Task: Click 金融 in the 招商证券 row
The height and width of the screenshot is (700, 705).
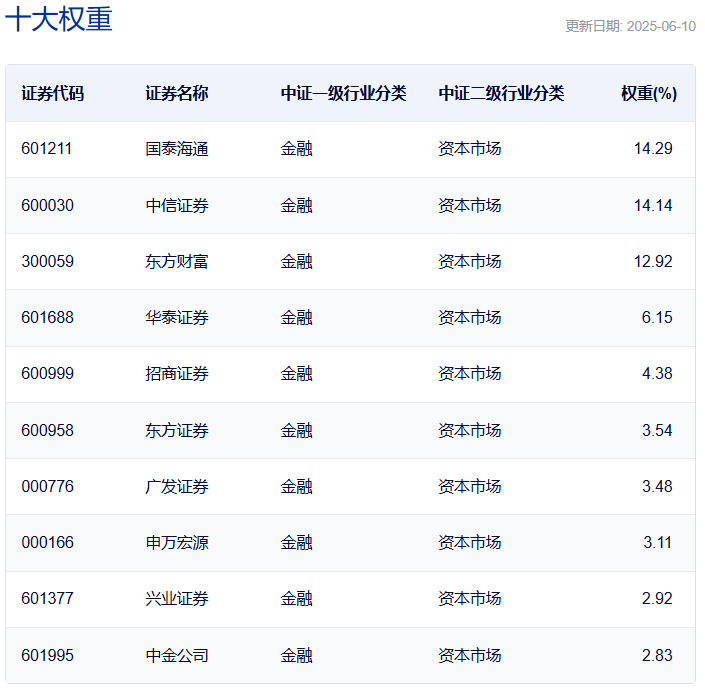Action: 296,374
